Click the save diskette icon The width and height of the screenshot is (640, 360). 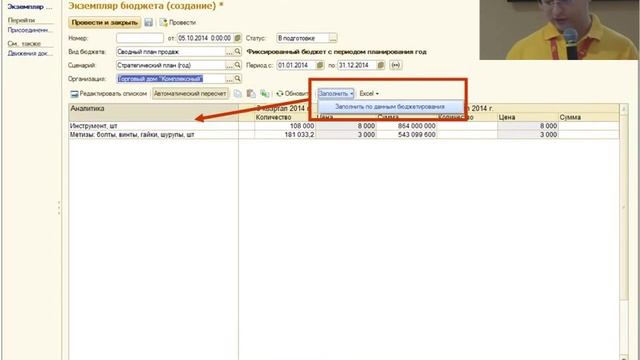click(148, 22)
